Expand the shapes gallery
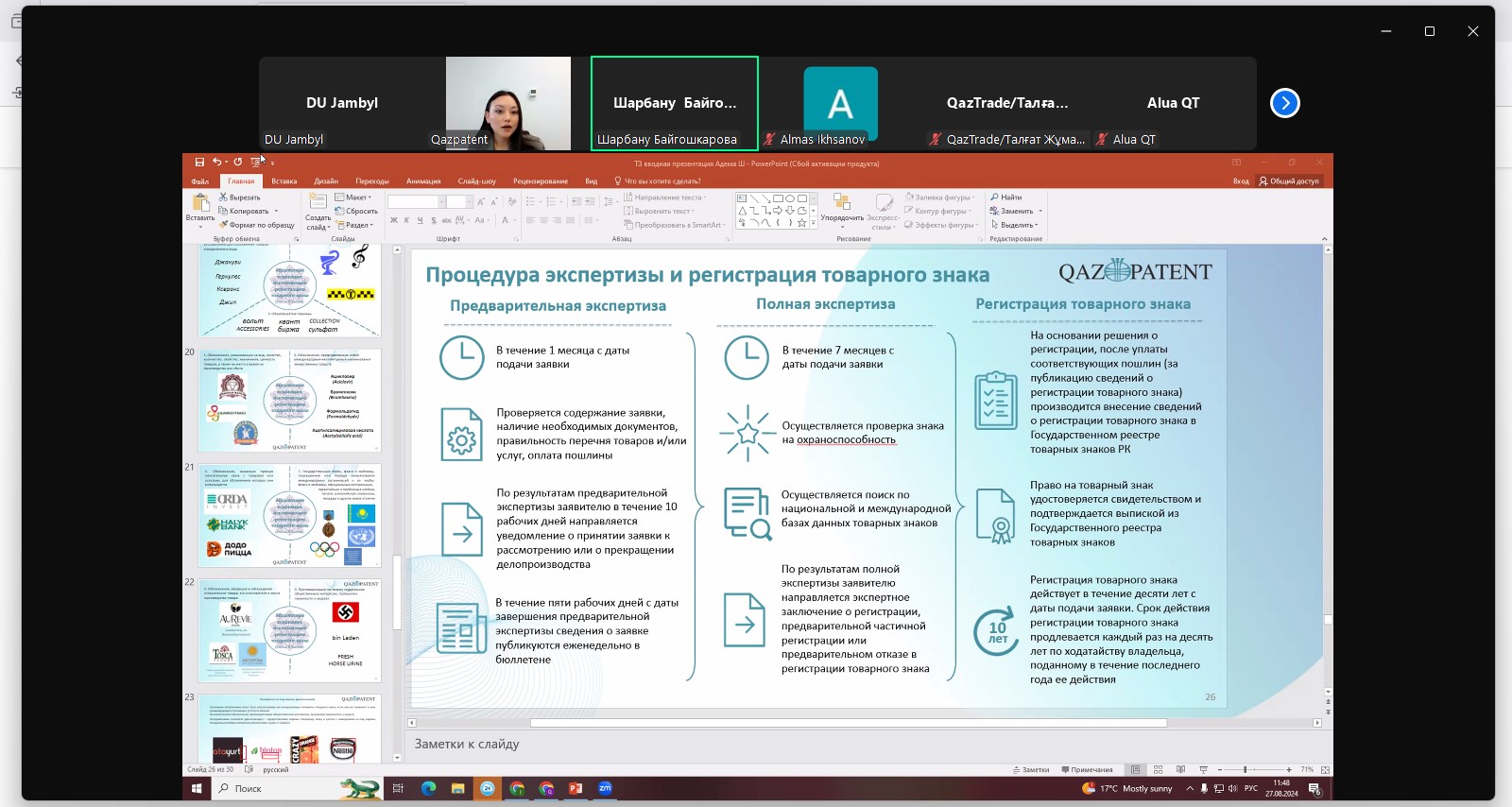 815,224
